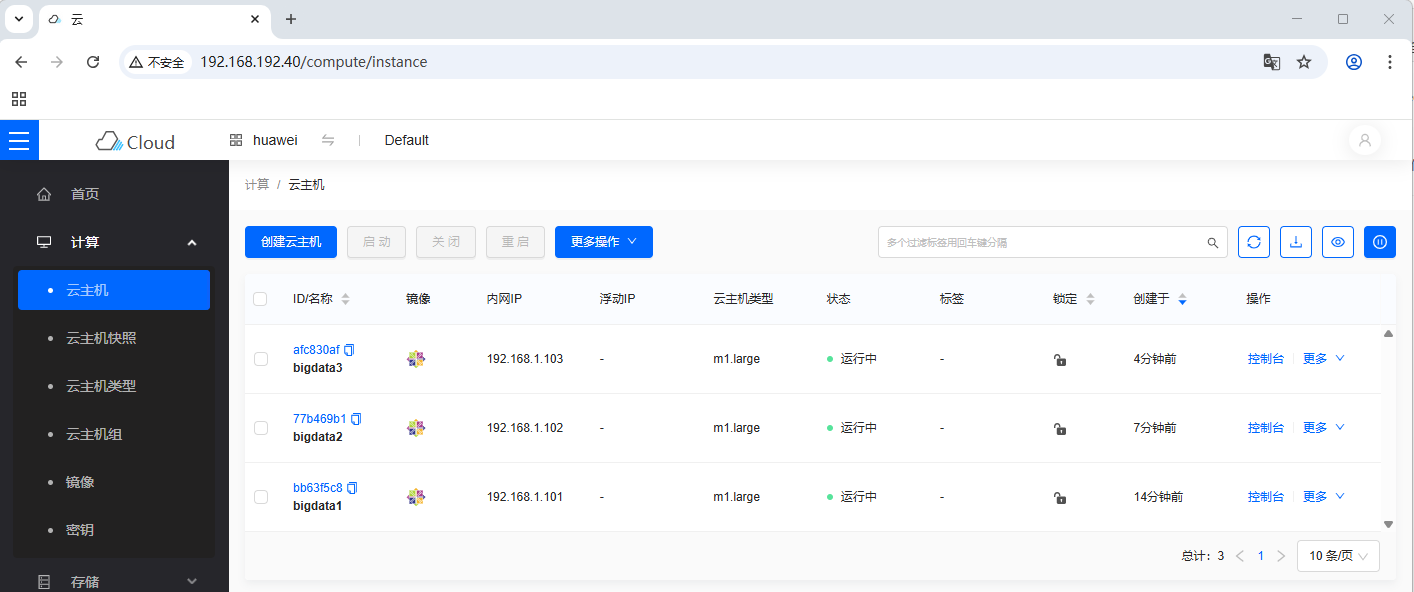Screen dimensions: 1414x592
Task: Toggle the hamburger sidebar menu button
Action: 19,141
